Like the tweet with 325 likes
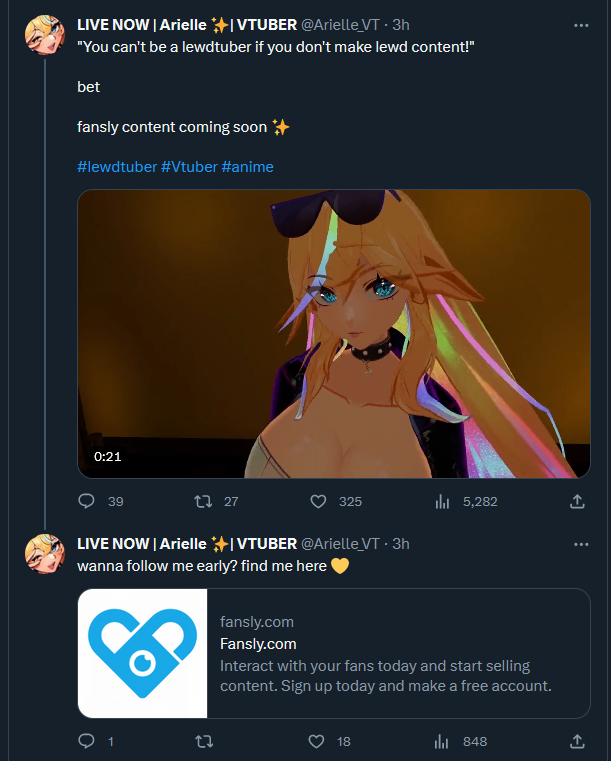This screenshot has height=761, width=611. pos(319,501)
